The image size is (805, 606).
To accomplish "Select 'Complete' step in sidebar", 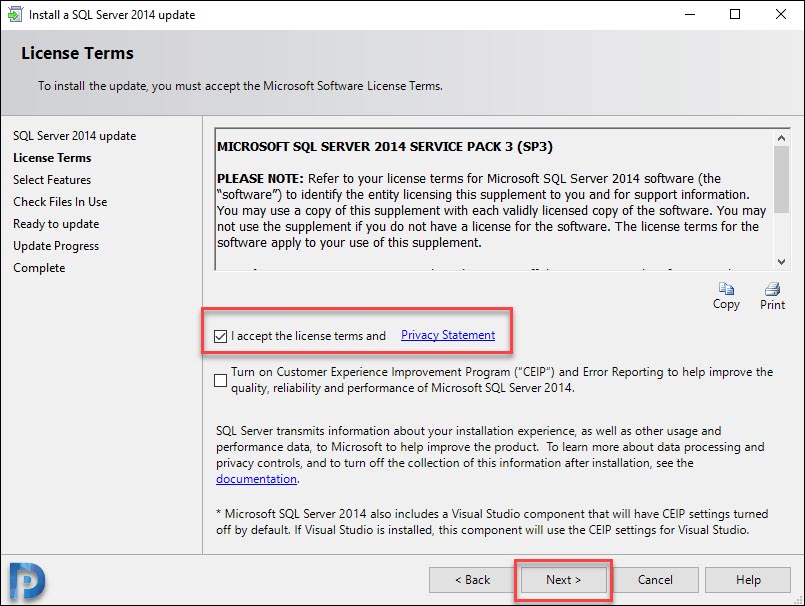I will tap(39, 268).
